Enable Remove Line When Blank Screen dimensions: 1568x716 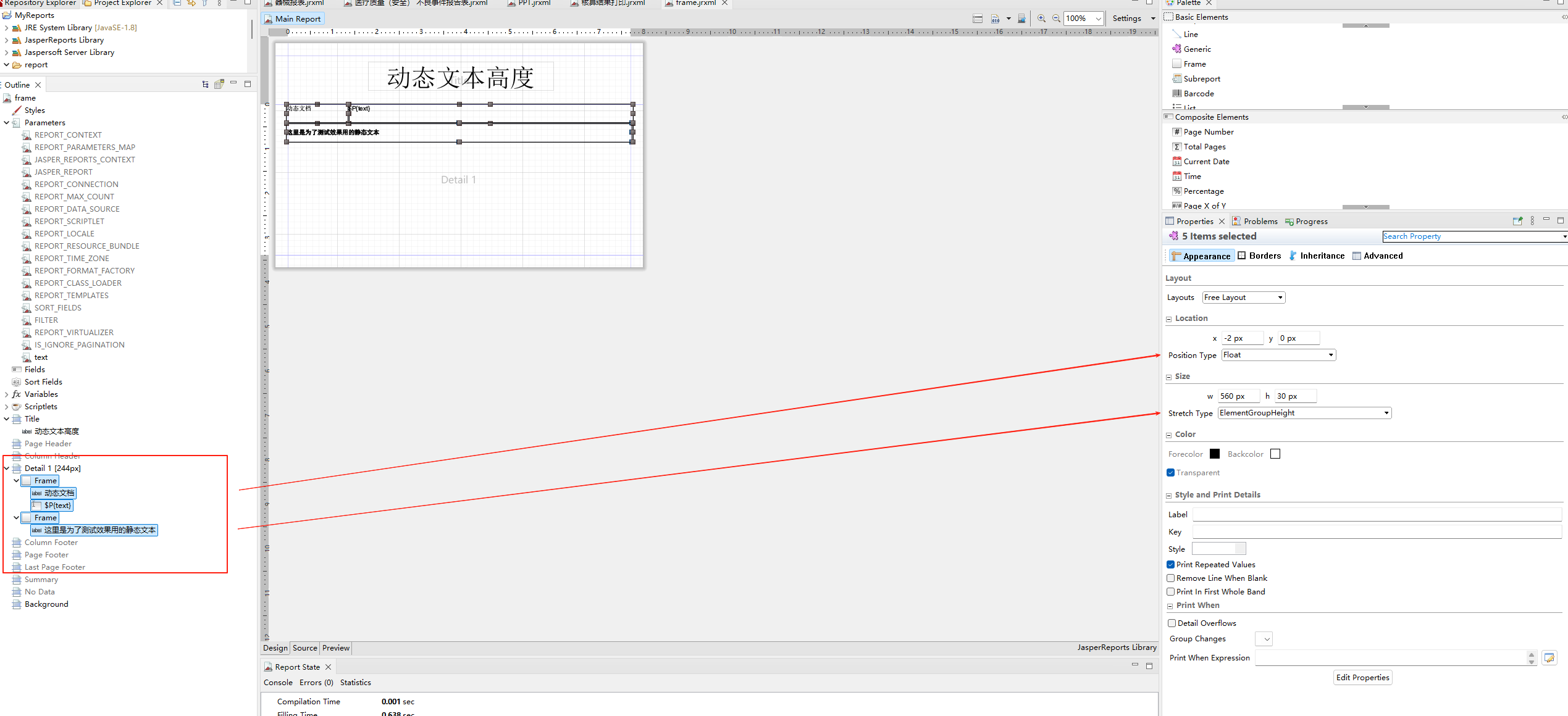1170,578
